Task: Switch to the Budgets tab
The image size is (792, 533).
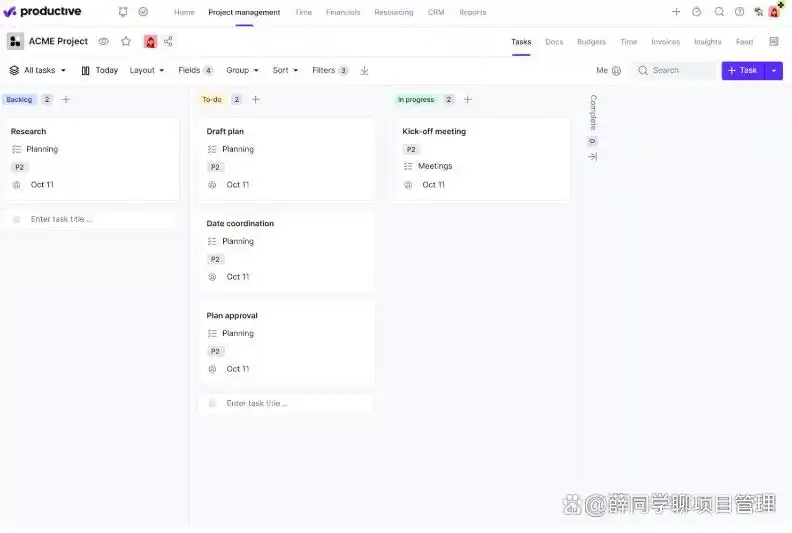Action: (591, 42)
